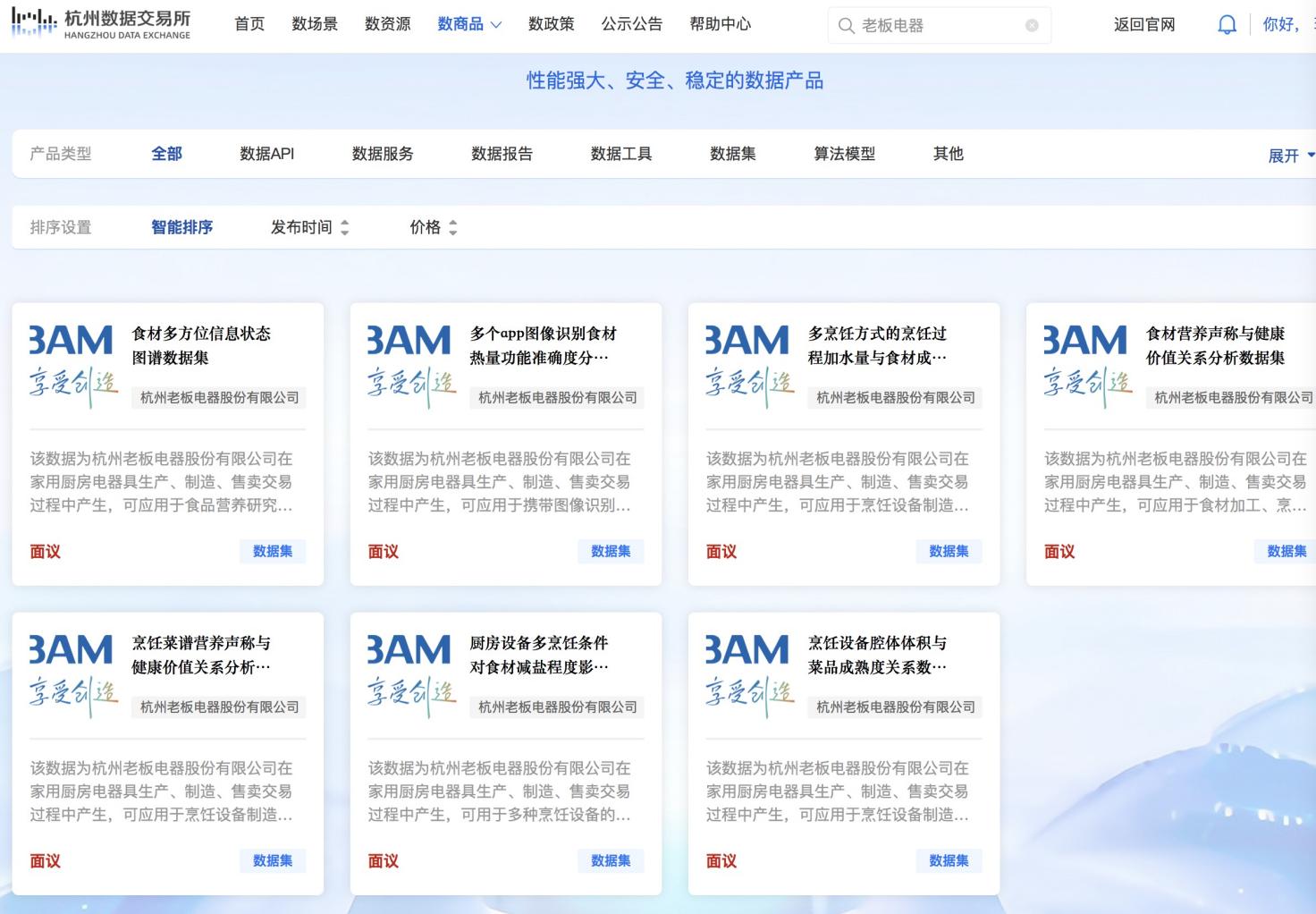1316x914 pixels.
Task: Click the search magnifier icon
Action: pyautogui.click(x=846, y=26)
